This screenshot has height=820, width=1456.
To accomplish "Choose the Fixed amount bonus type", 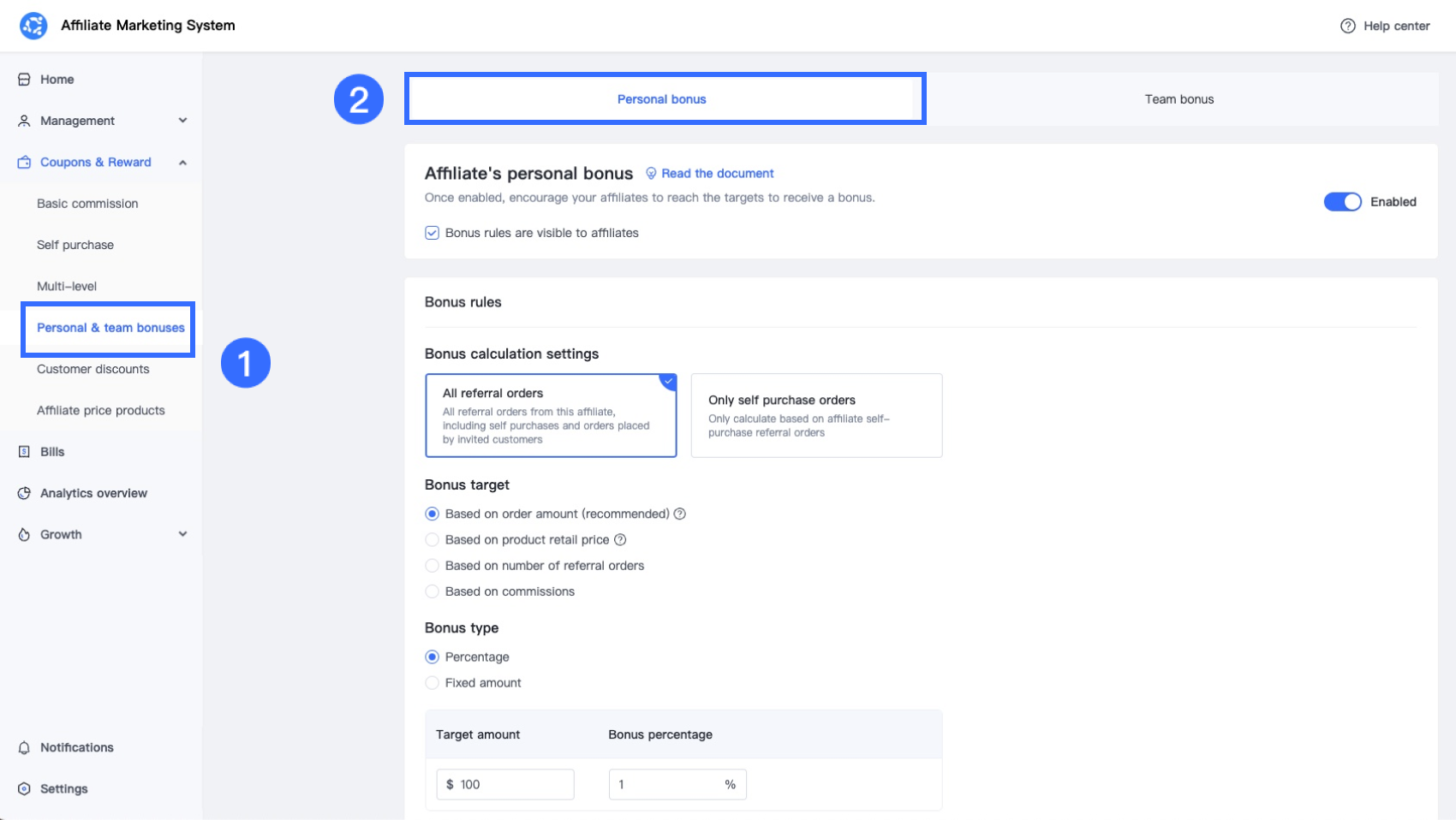I will [x=433, y=683].
